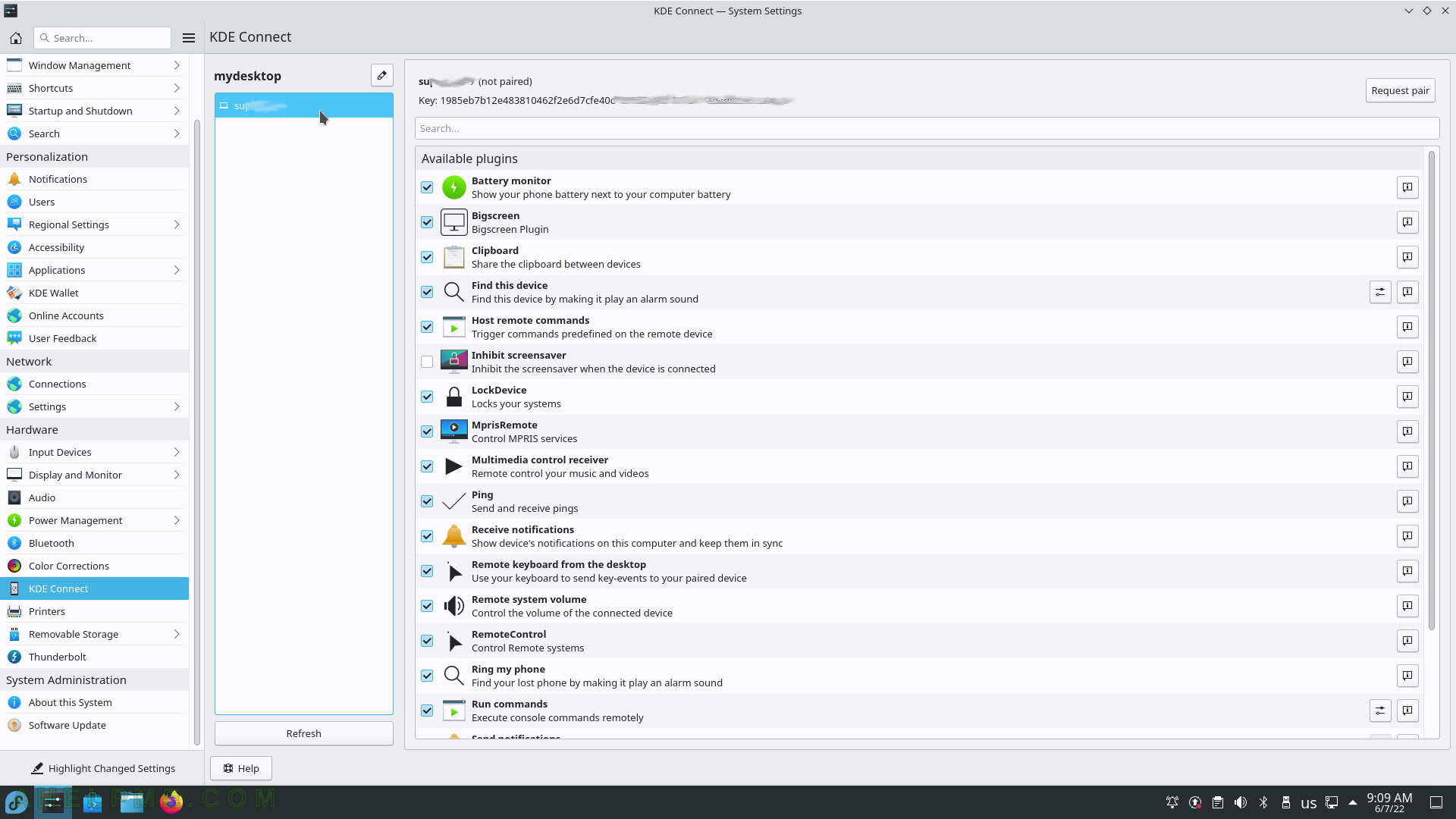
Task: Show info for Remote system volume plugin
Action: 1407,606
